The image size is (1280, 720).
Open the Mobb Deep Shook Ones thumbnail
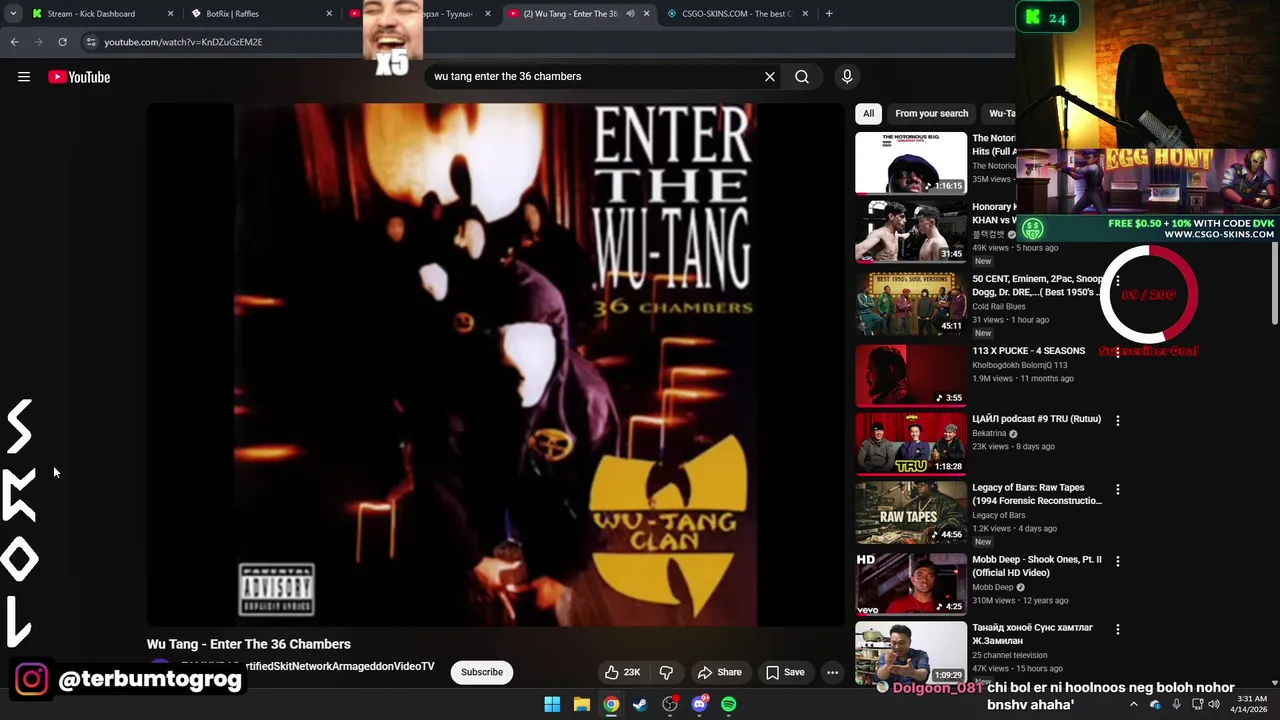click(911, 583)
